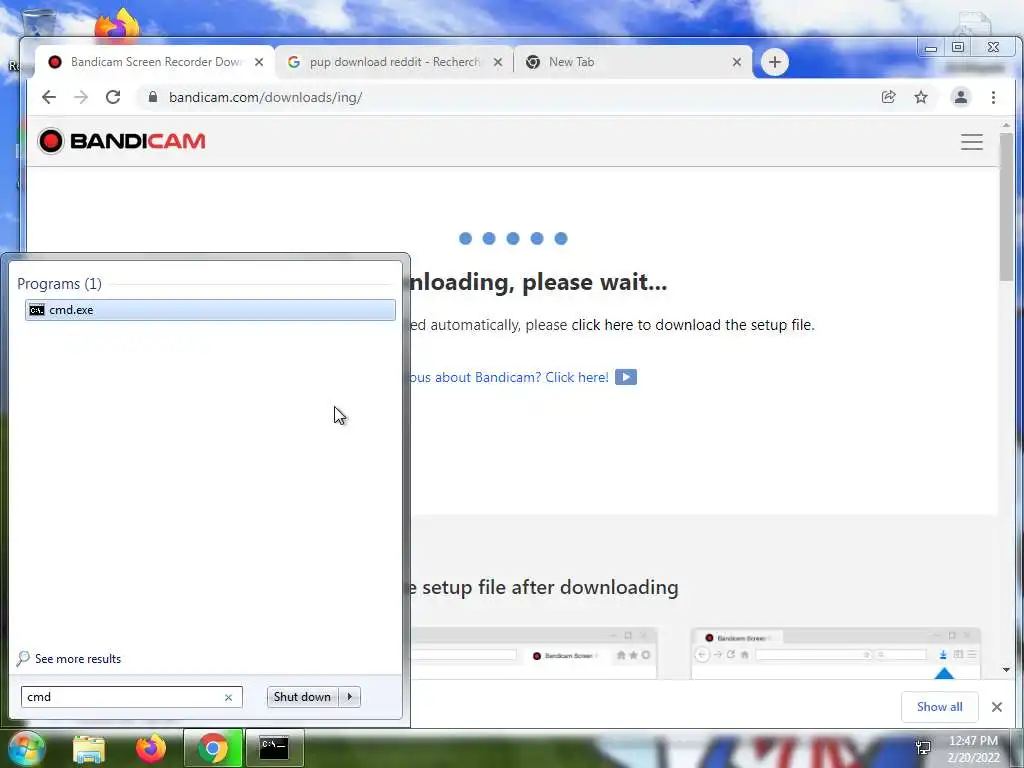Screen dimensions: 1024x768
Task: Open a new tab with the plus button
Action: pos(775,62)
